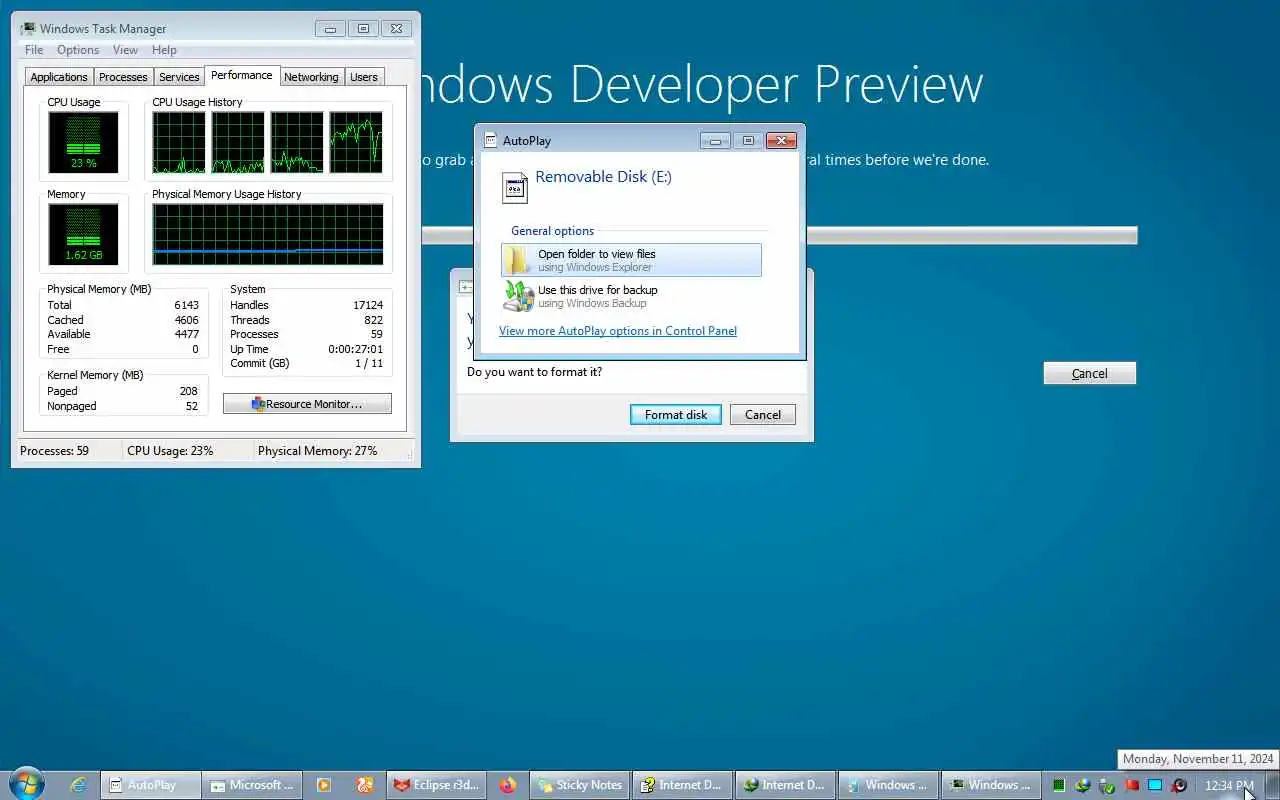Click the Physical Memory Total value 6143
Screen dimensions: 1280x800
click(186, 305)
